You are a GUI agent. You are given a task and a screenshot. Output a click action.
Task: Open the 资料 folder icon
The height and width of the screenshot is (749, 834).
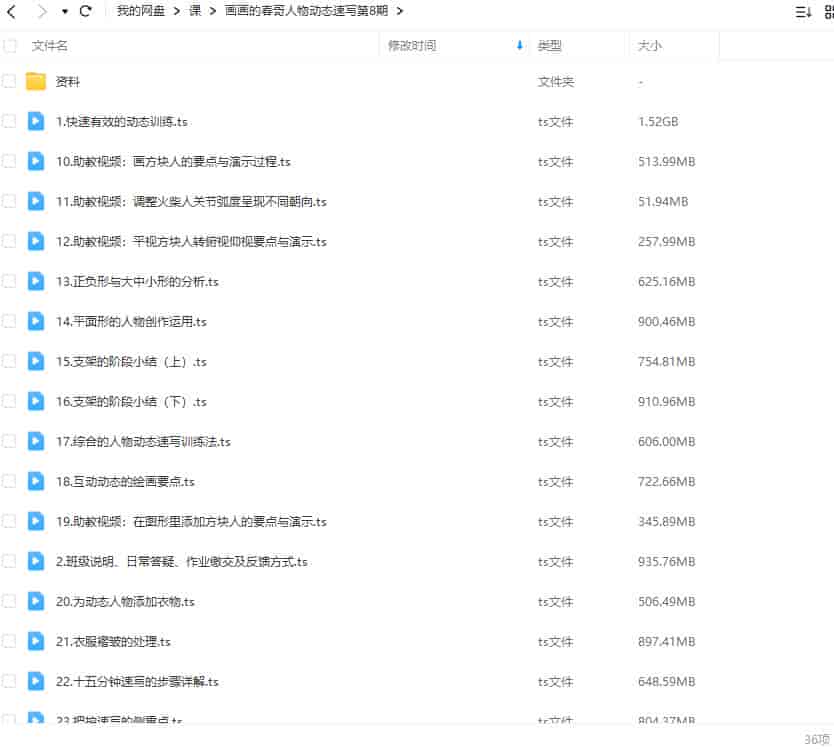coord(36,81)
